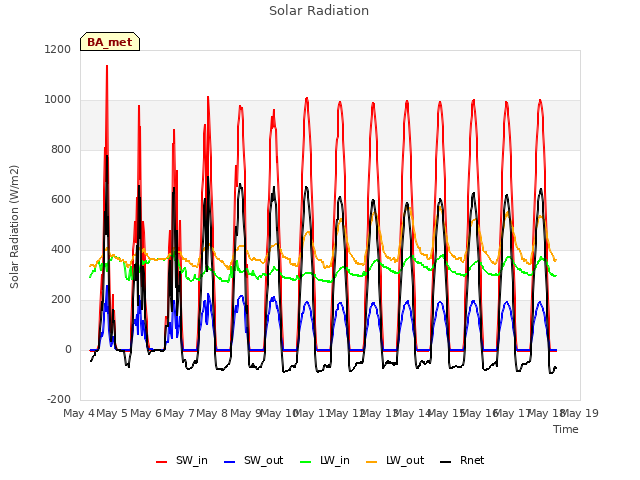Click the 800 y-axis tick label
The image size is (640, 480).
(61, 149)
